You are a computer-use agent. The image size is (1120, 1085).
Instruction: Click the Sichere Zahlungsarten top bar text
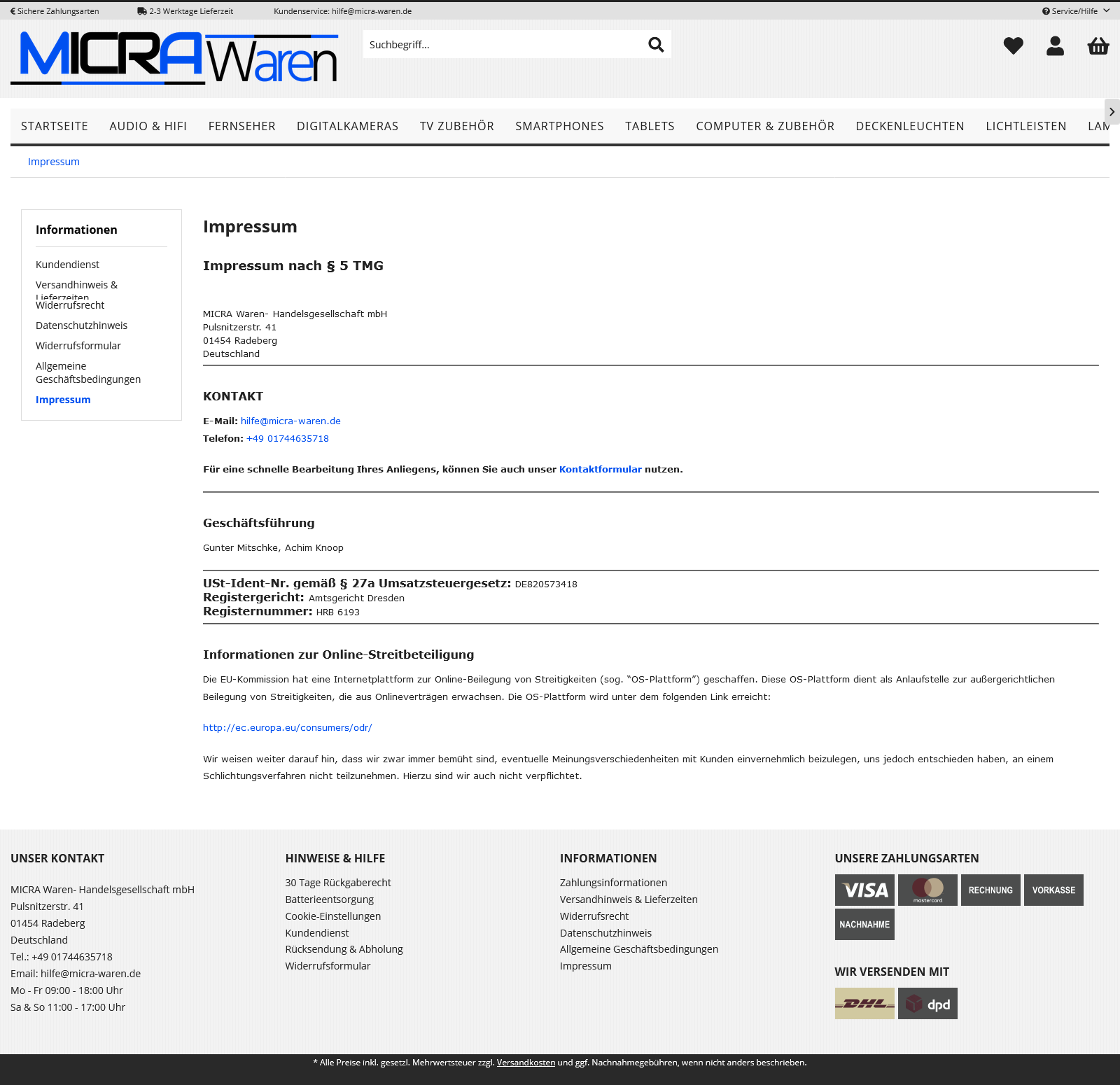click(x=55, y=11)
